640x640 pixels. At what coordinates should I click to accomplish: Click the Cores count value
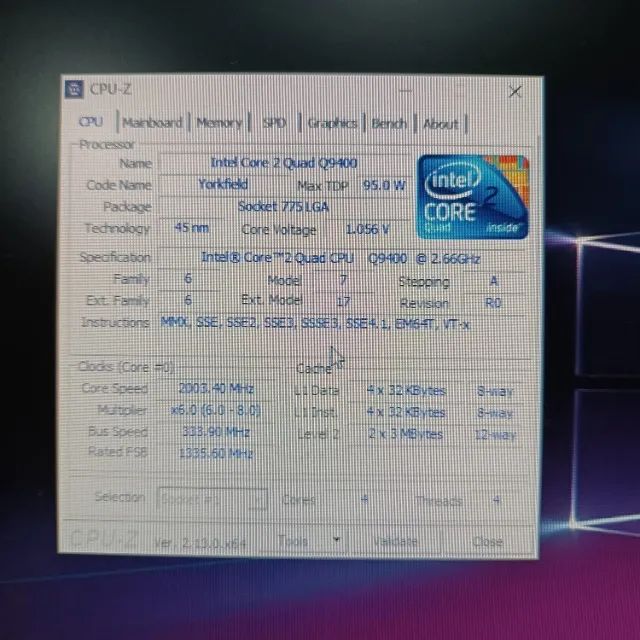(364, 500)
